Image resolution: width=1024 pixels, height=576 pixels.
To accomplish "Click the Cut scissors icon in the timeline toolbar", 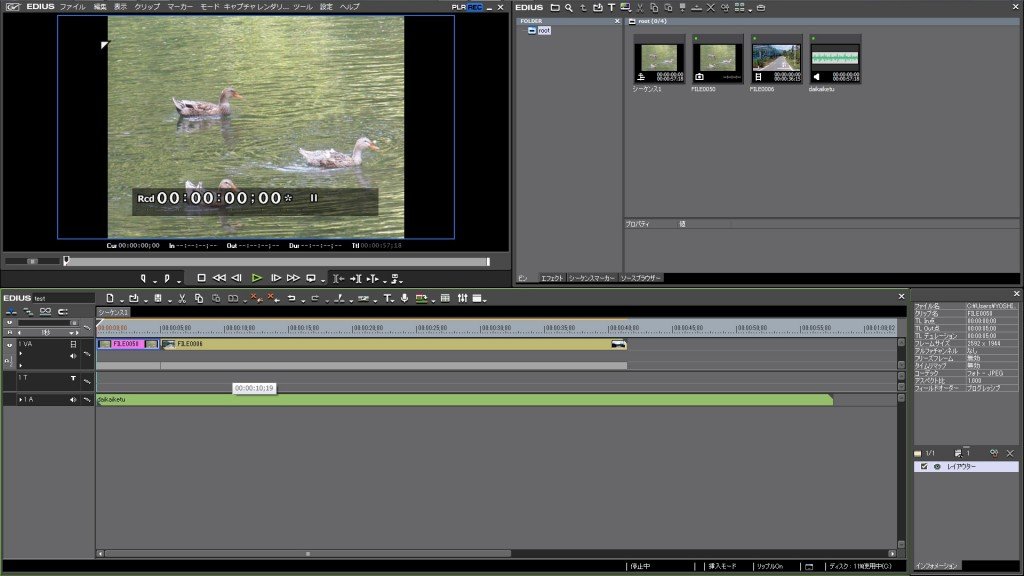I will point(182,298).
